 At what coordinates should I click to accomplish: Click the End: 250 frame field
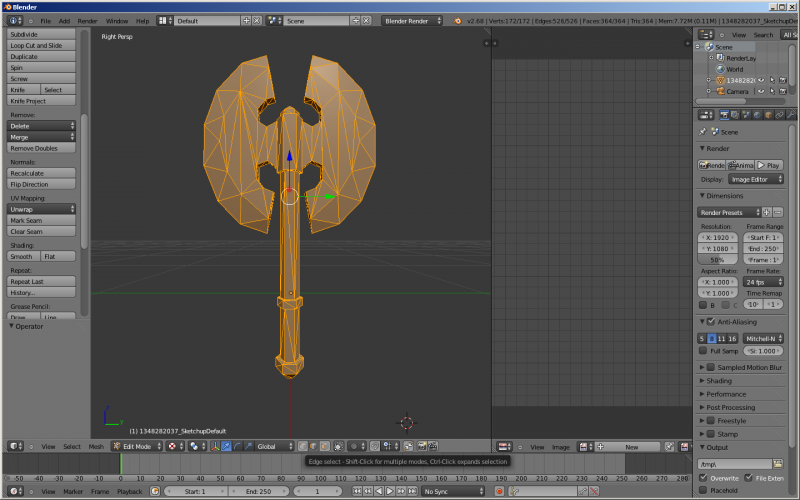pyautogui.click(x=257, y=491)
